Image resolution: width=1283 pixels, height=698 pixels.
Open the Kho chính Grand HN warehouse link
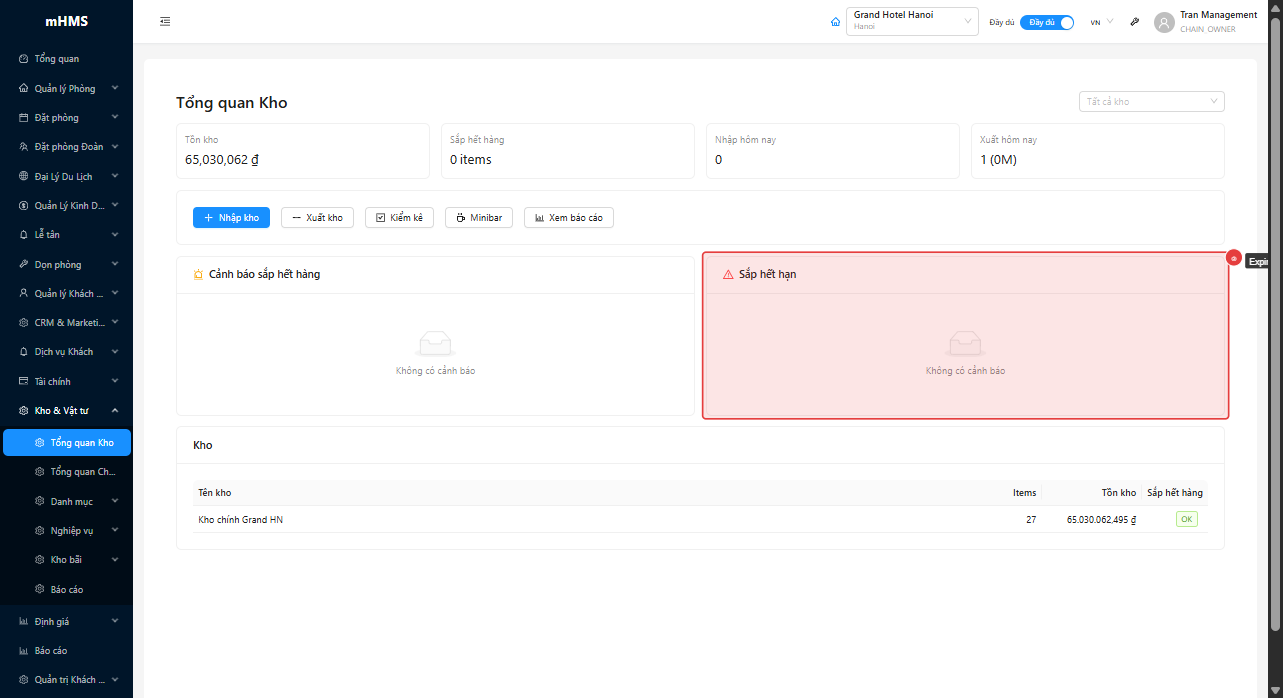click(240, 519)
